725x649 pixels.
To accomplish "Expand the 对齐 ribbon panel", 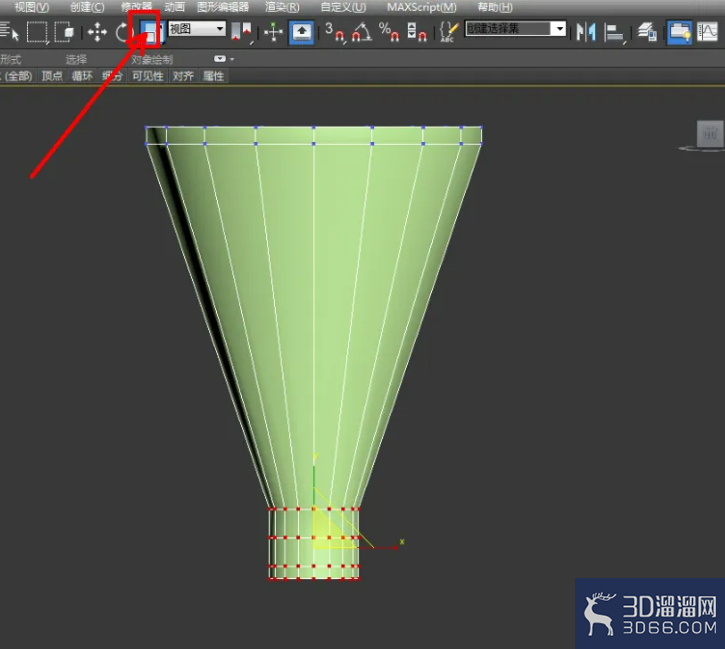I will pos(183,76).
